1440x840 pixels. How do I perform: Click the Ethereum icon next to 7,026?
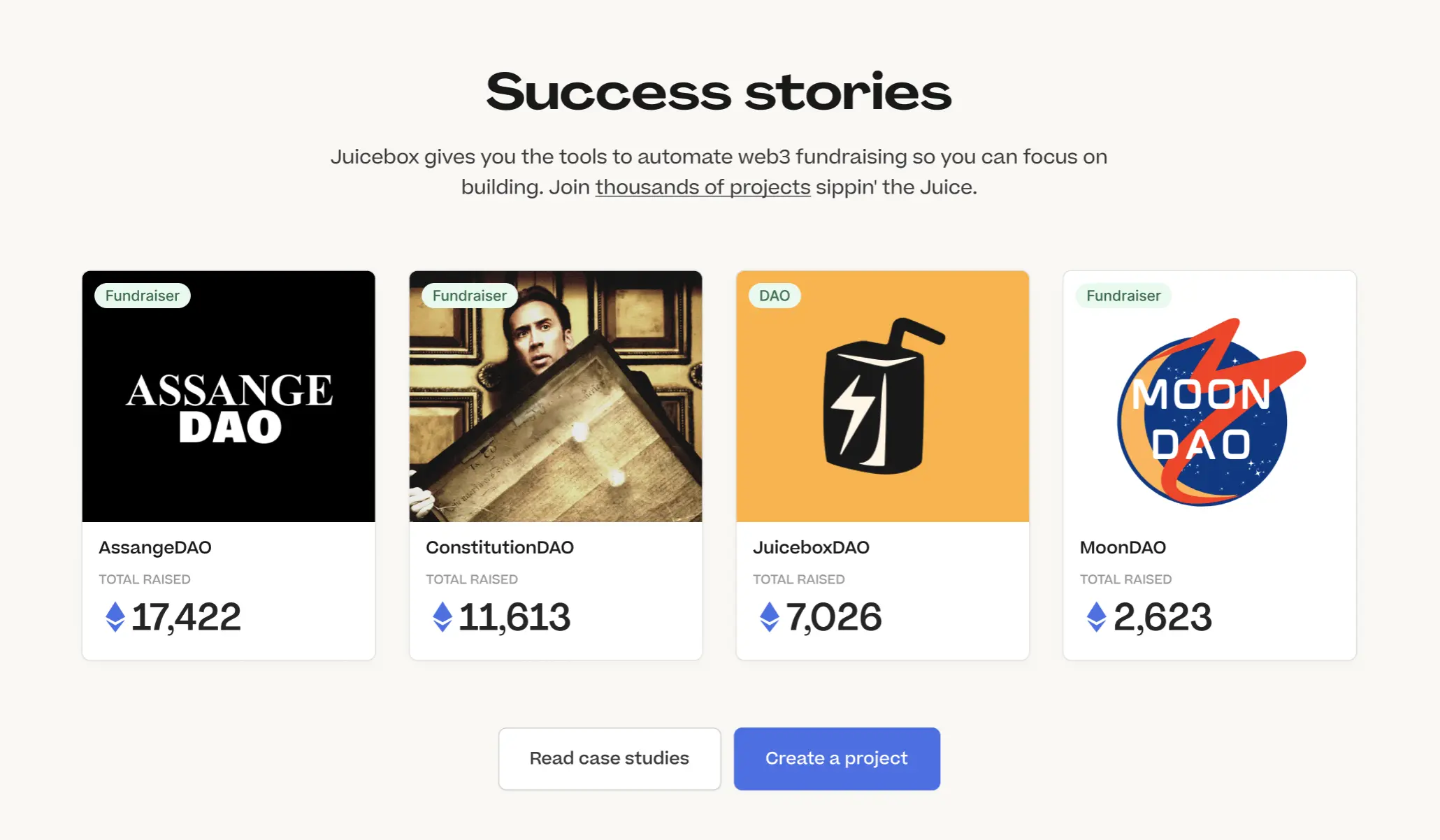[768, 616]
